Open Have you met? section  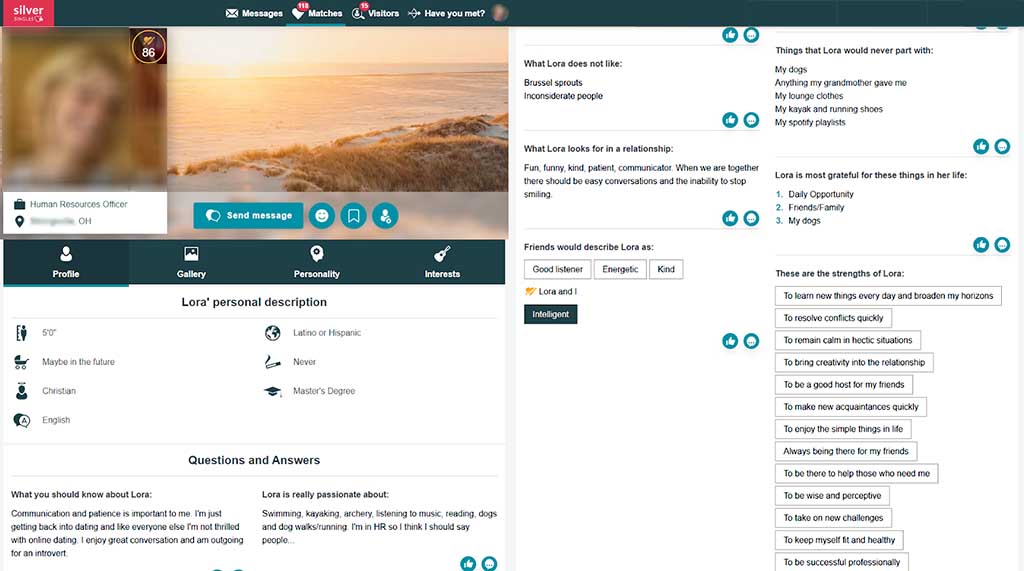[x=447, y=13]
